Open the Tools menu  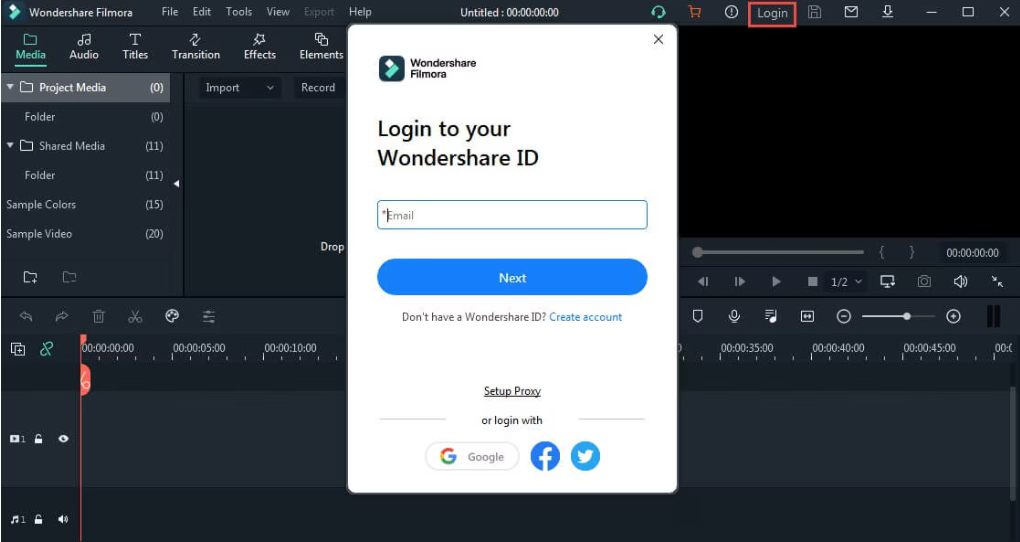click(239, 12)
